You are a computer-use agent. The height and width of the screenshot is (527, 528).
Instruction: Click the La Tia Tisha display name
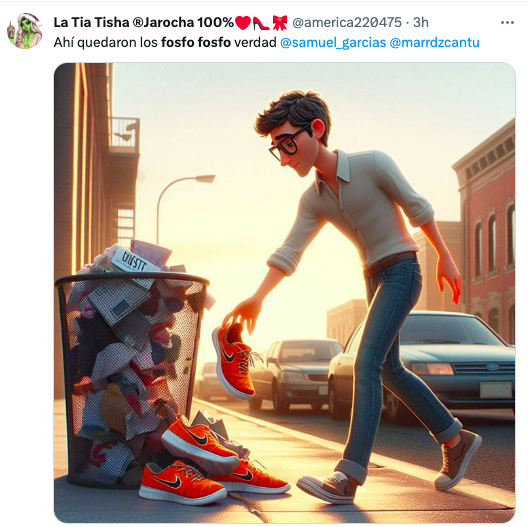point(143,23)
